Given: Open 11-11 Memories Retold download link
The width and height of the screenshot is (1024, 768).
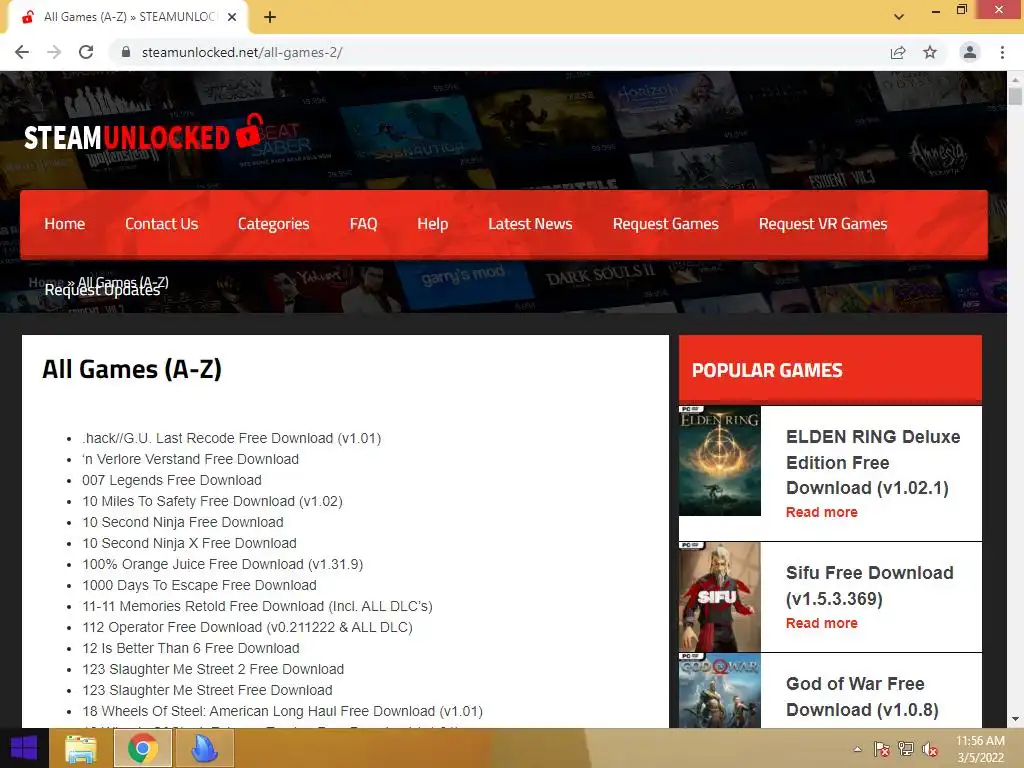Looking at the screenshot, I should tap(257, 606).
